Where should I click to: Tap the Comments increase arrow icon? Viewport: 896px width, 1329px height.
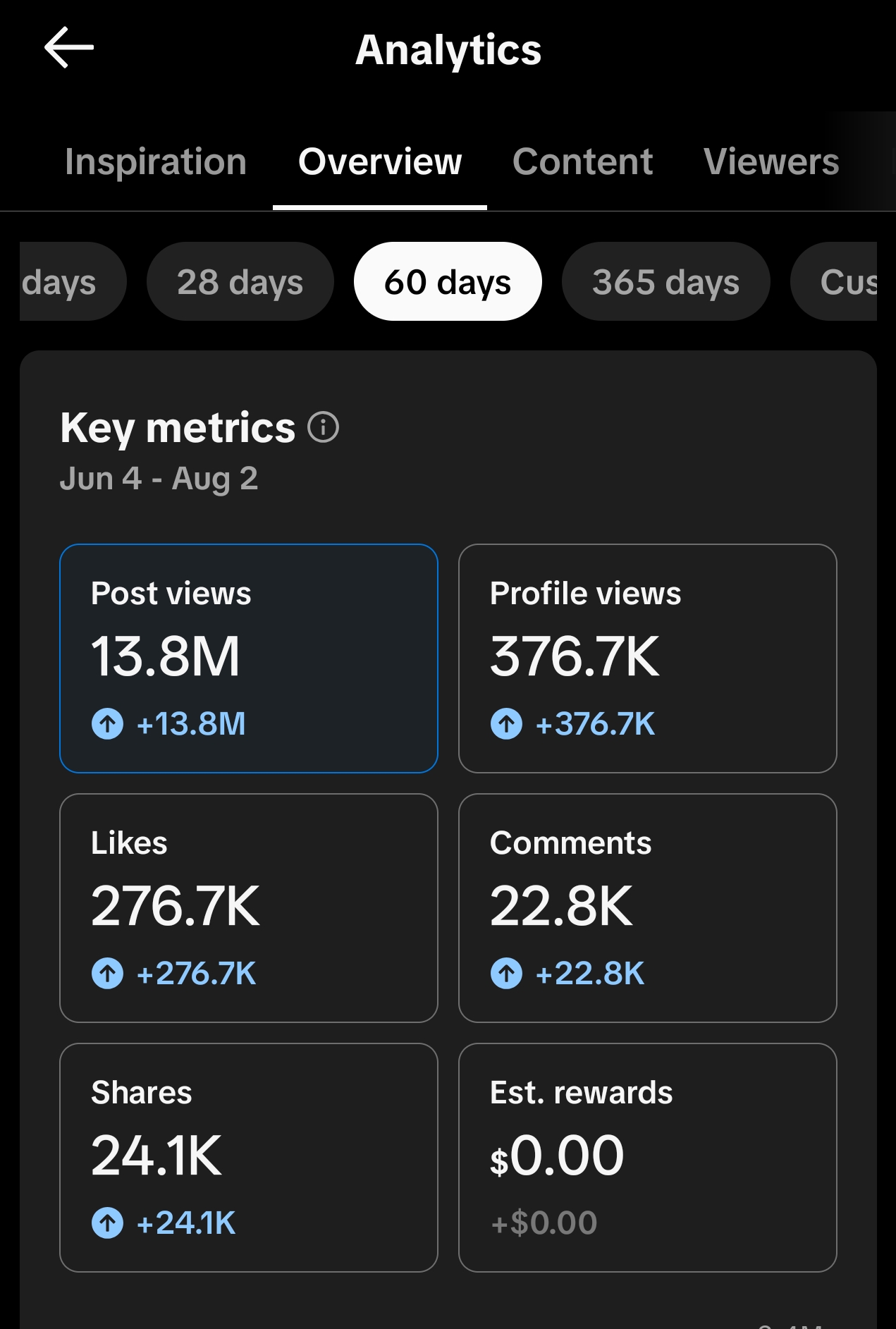507,973
